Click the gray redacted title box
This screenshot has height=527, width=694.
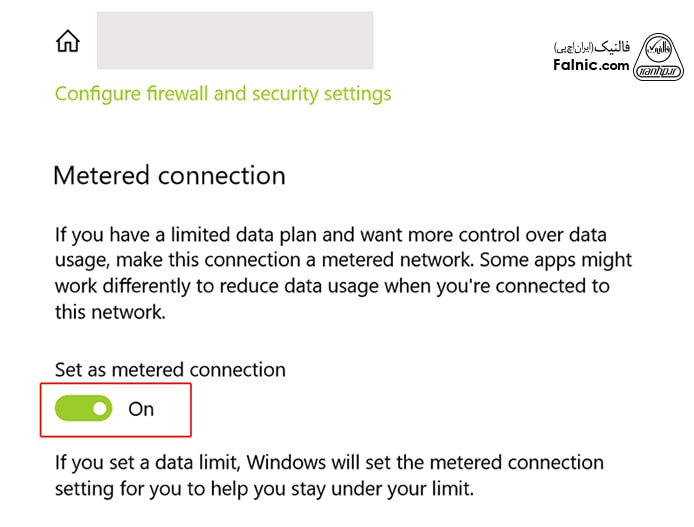234,40
